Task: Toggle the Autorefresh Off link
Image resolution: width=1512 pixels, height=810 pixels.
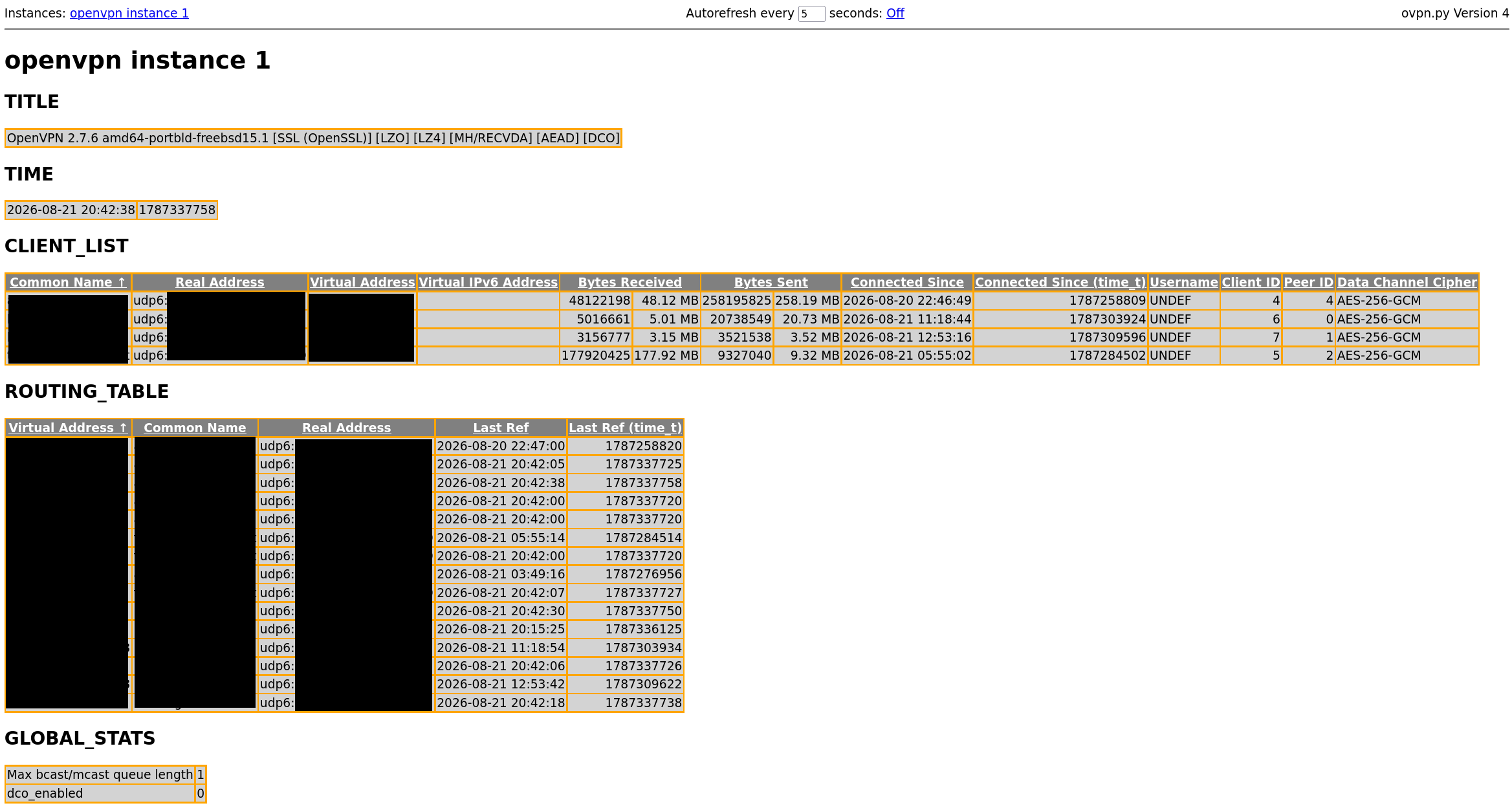Action: [895, 14]
